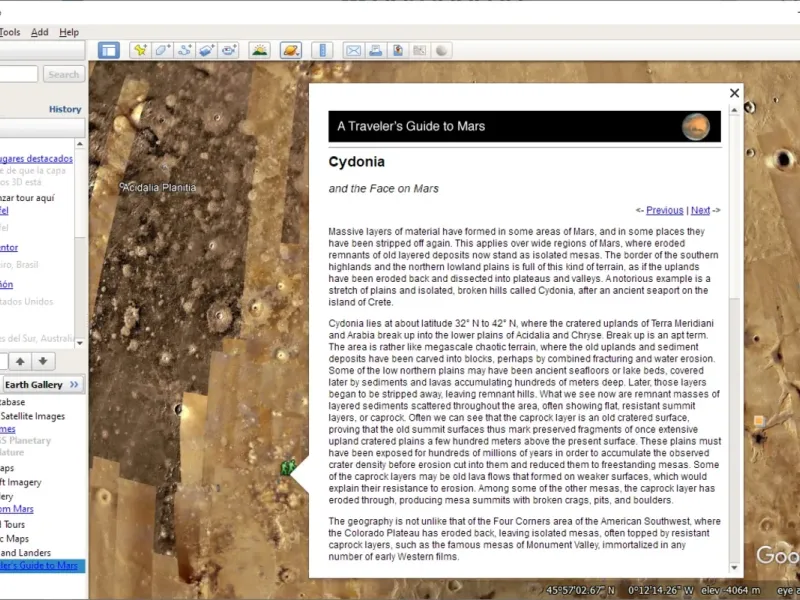Click the elevation readout in the status bar
Image resolution: width=800 pixels, height=600 pixels.
pyautogui.click(x=731, y=590)
